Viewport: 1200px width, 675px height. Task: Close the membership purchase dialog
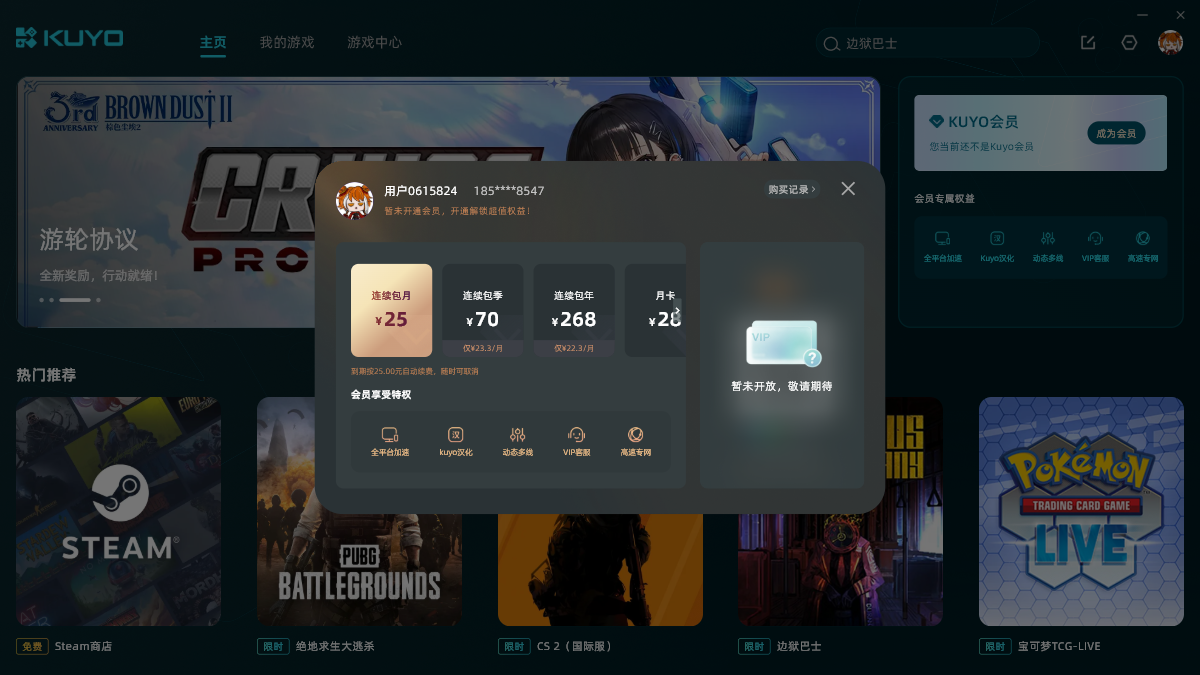tap(848, 189)
